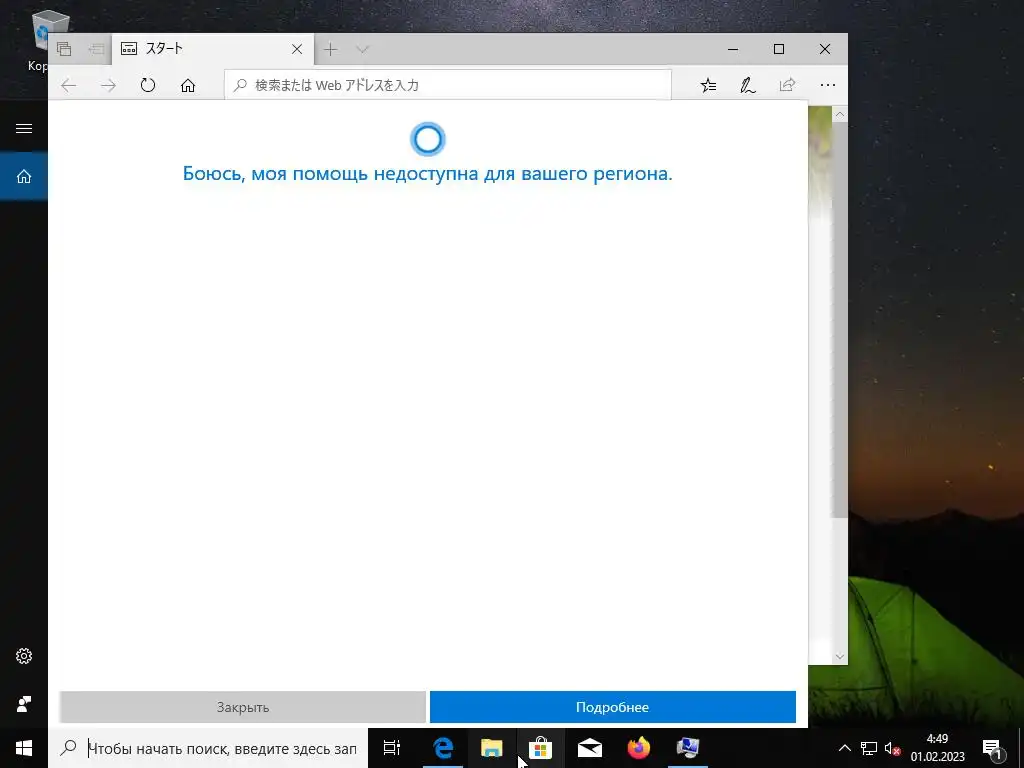
Task: Open network status tray icon
Action: [x=869, y=748]
